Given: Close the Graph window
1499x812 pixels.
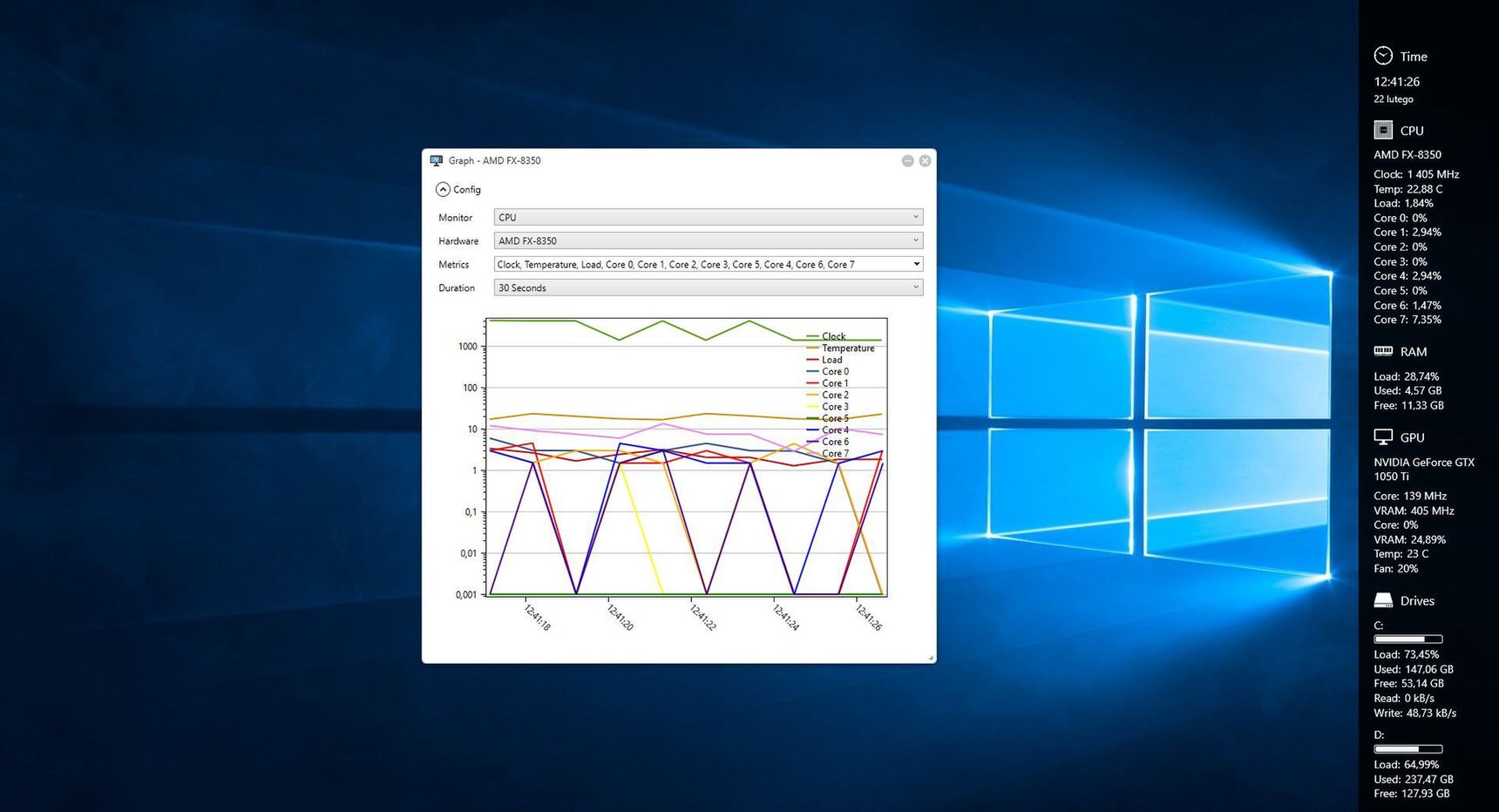Looking at the screenshot, I should (x=925, y=160).
